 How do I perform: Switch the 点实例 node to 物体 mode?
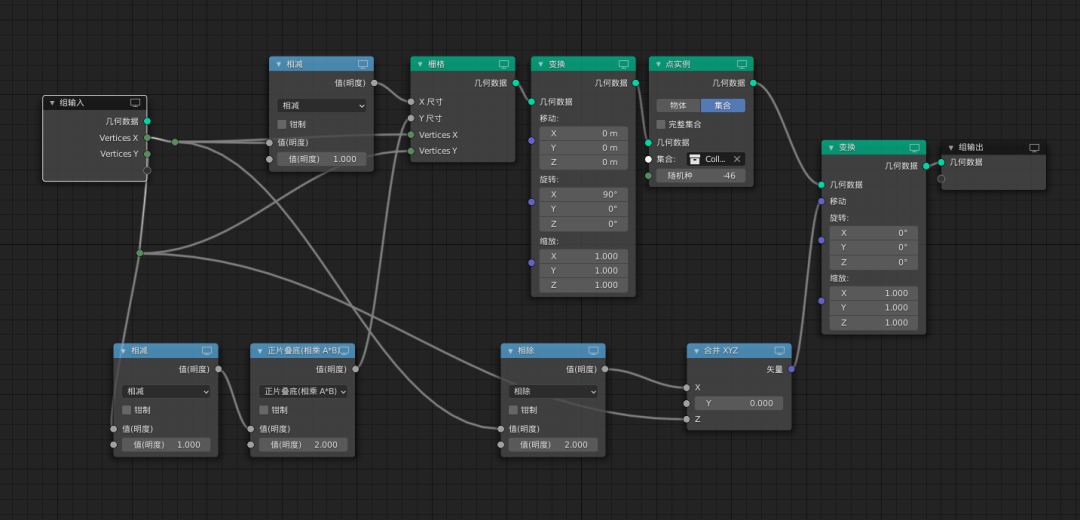pyautogui.click(x=678, y=105)
